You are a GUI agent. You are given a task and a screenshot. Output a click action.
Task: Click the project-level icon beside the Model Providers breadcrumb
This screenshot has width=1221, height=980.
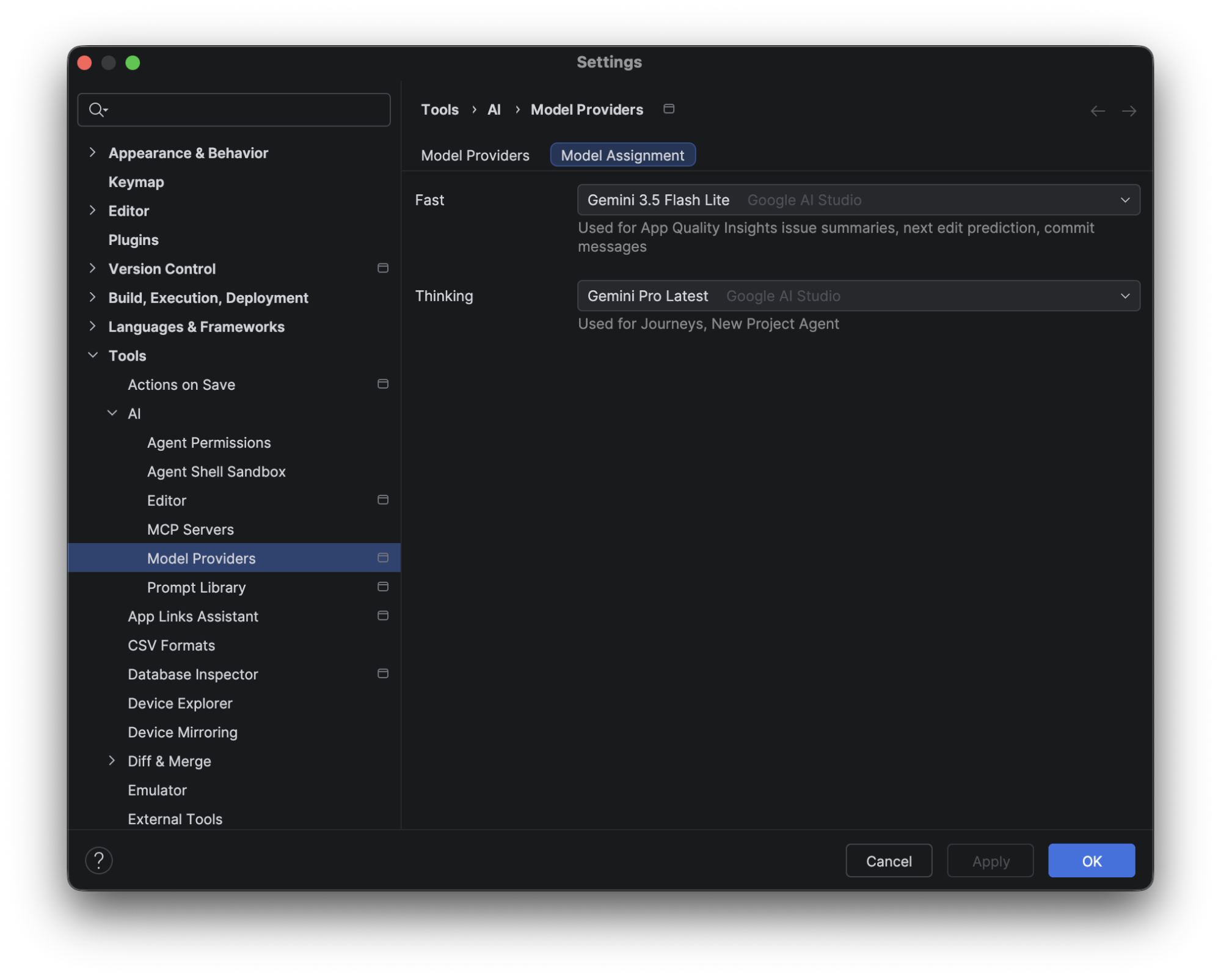(x=669, y=109)
